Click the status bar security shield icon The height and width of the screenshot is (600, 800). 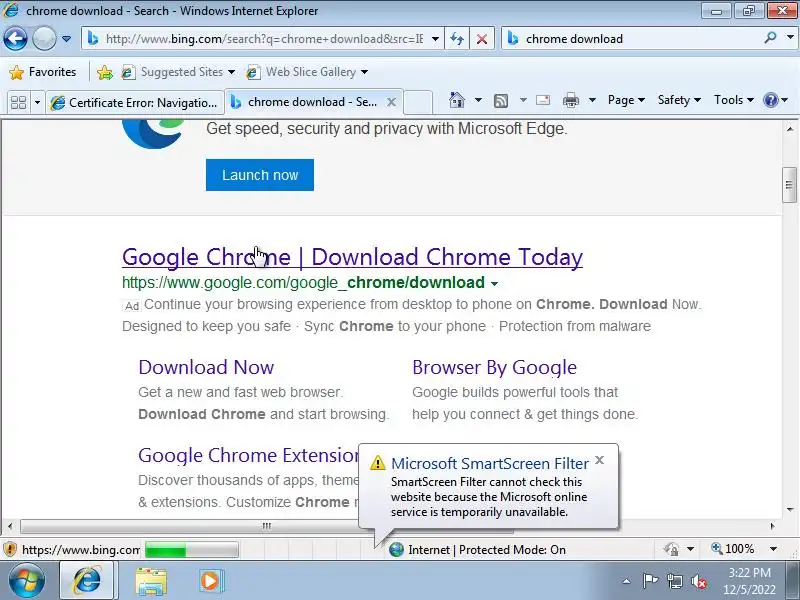coord(10,549)
